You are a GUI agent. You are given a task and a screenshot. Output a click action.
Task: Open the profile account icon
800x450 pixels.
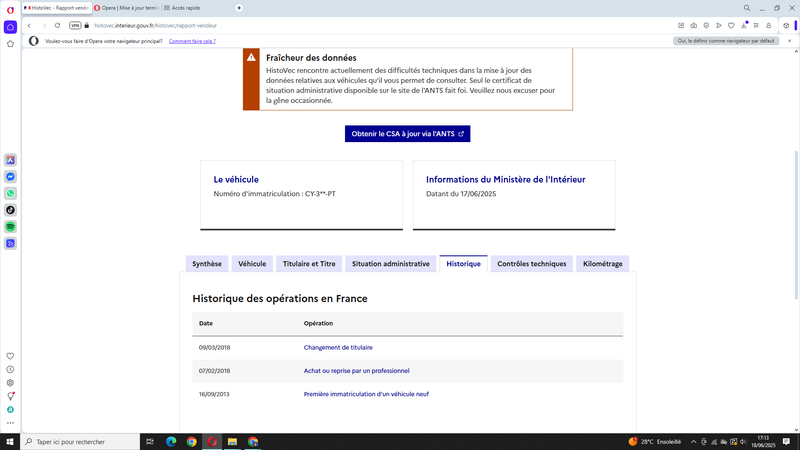click(x=769, y=26)
